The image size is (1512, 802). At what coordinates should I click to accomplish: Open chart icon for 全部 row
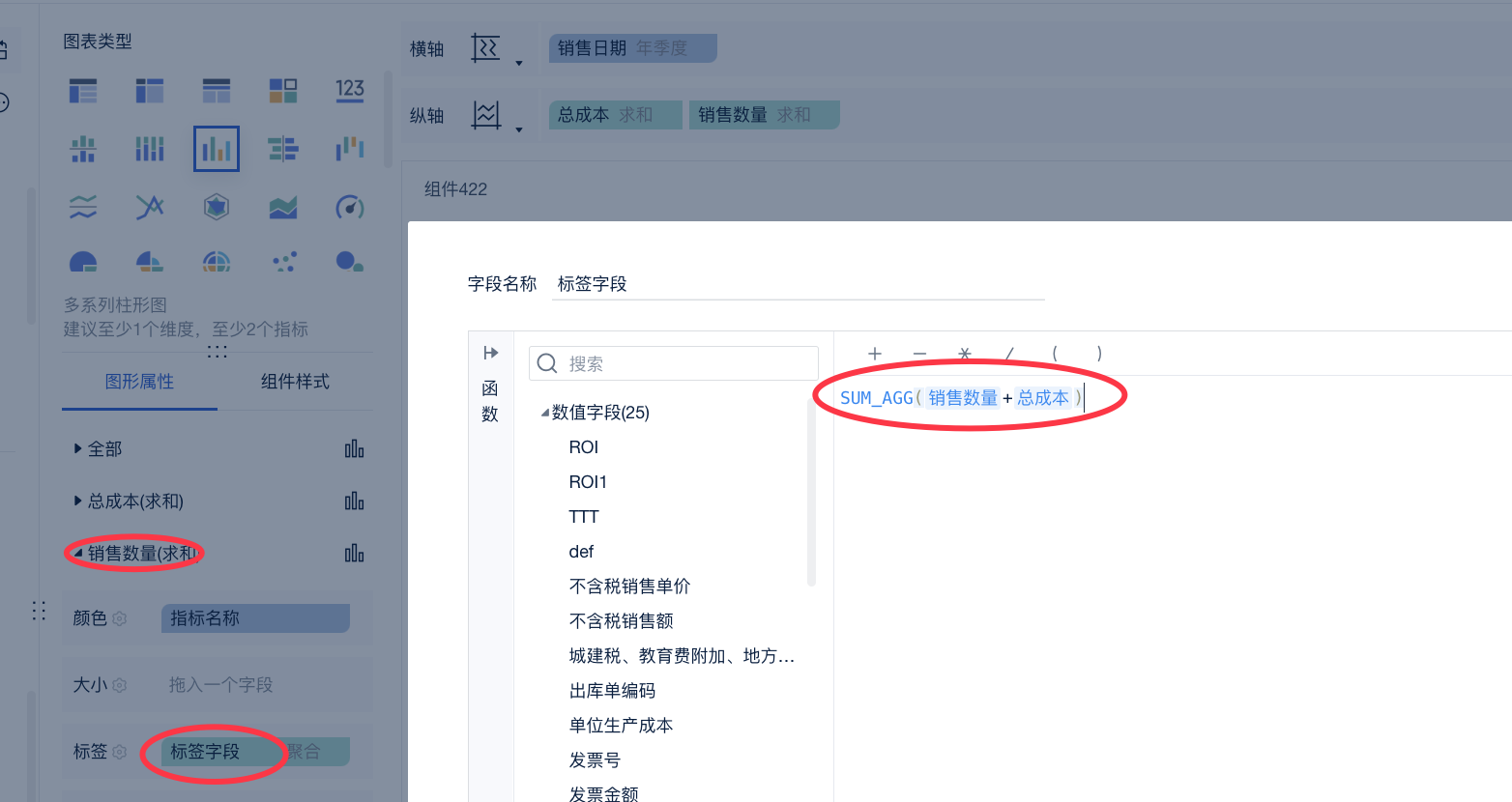(x=355, y=449)
